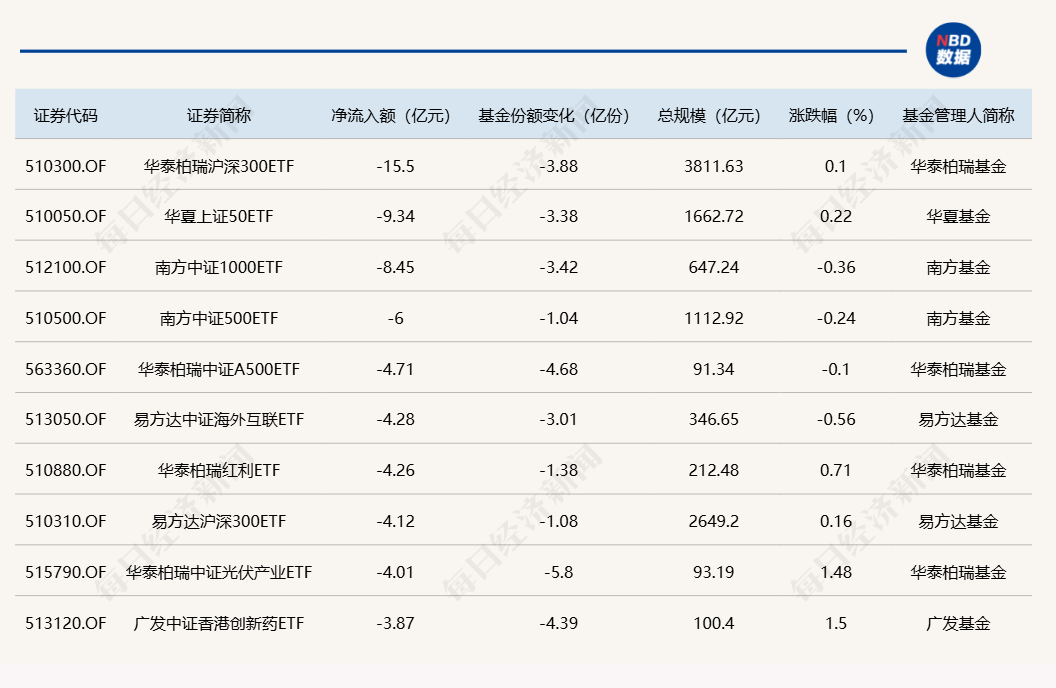Click security code 510300.OF
The width and height of the screenshot is (1056, 688).
pyautogui.click(x=66, y=166)
